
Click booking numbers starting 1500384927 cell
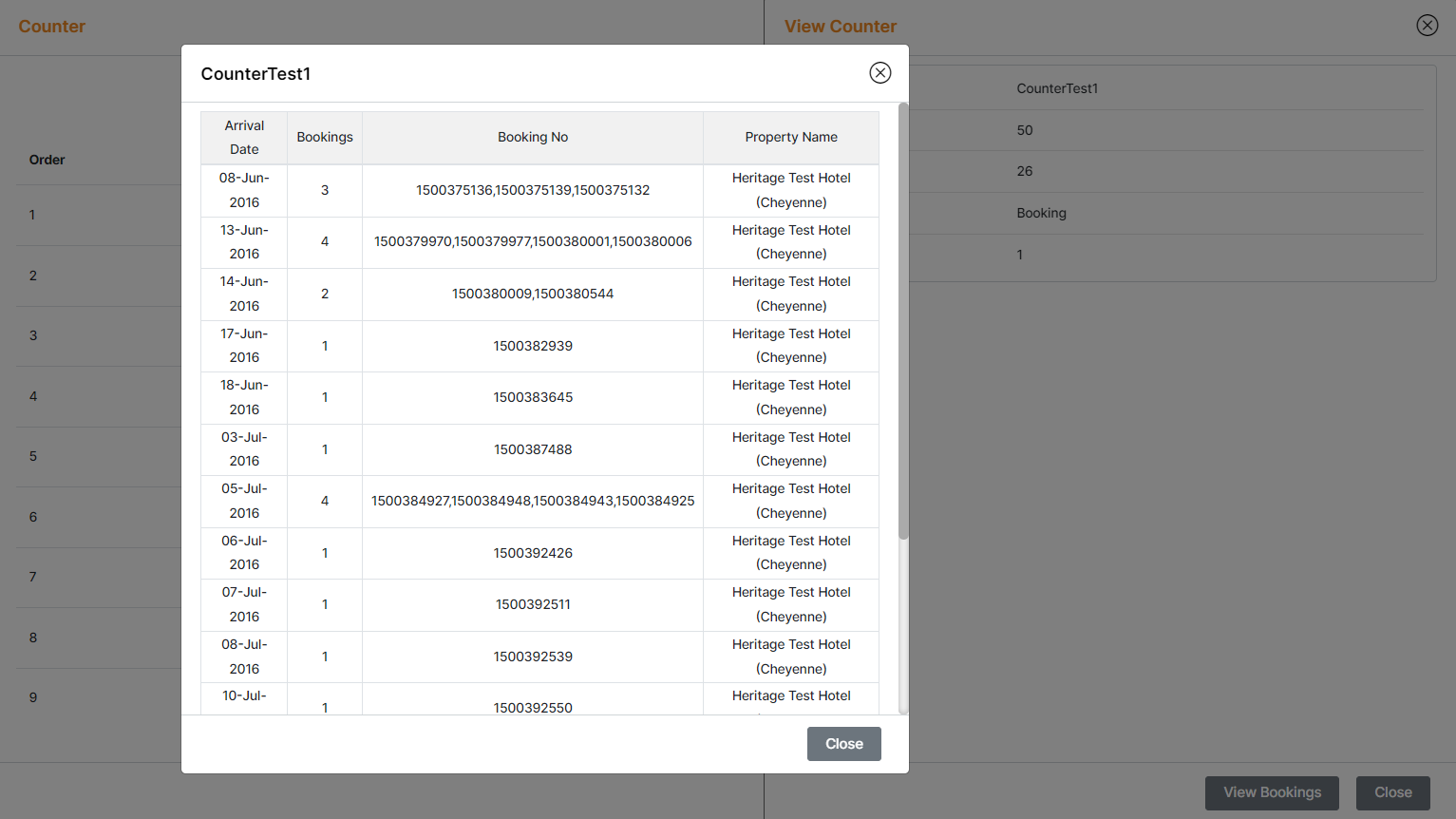pyautogui.click(x=533, y=501)
